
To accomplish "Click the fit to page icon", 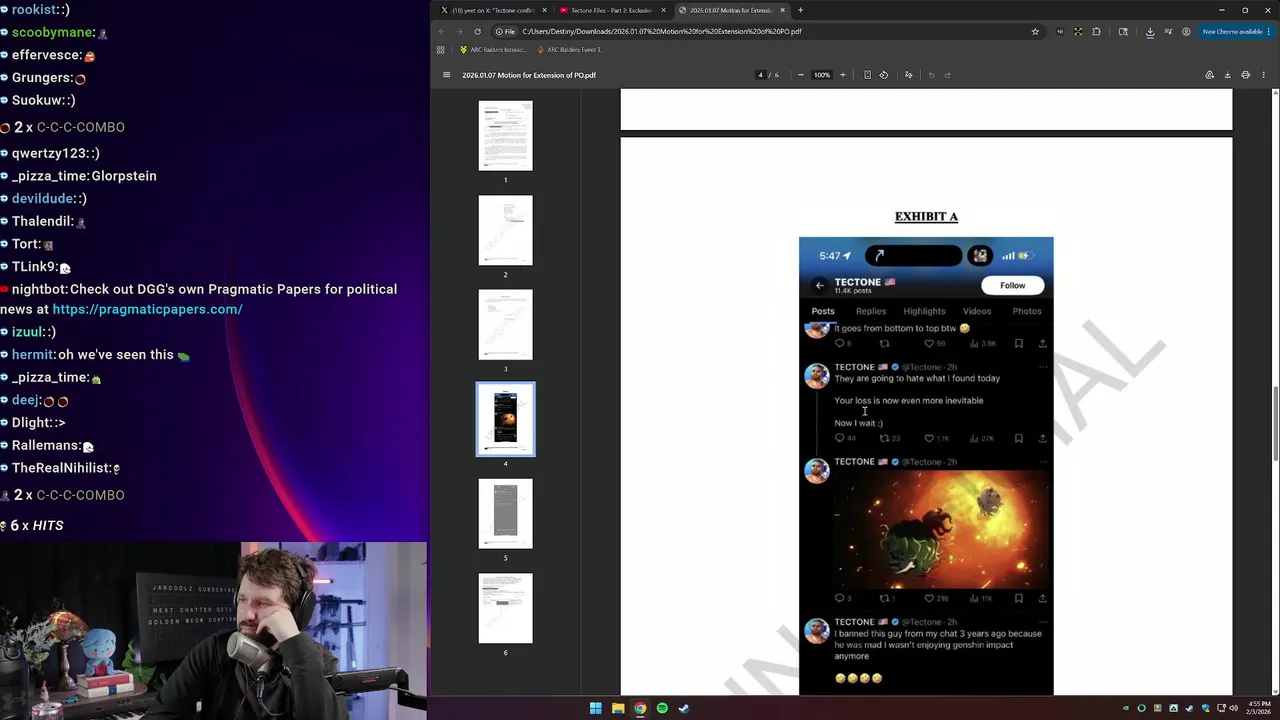I will tap(867, 75).
